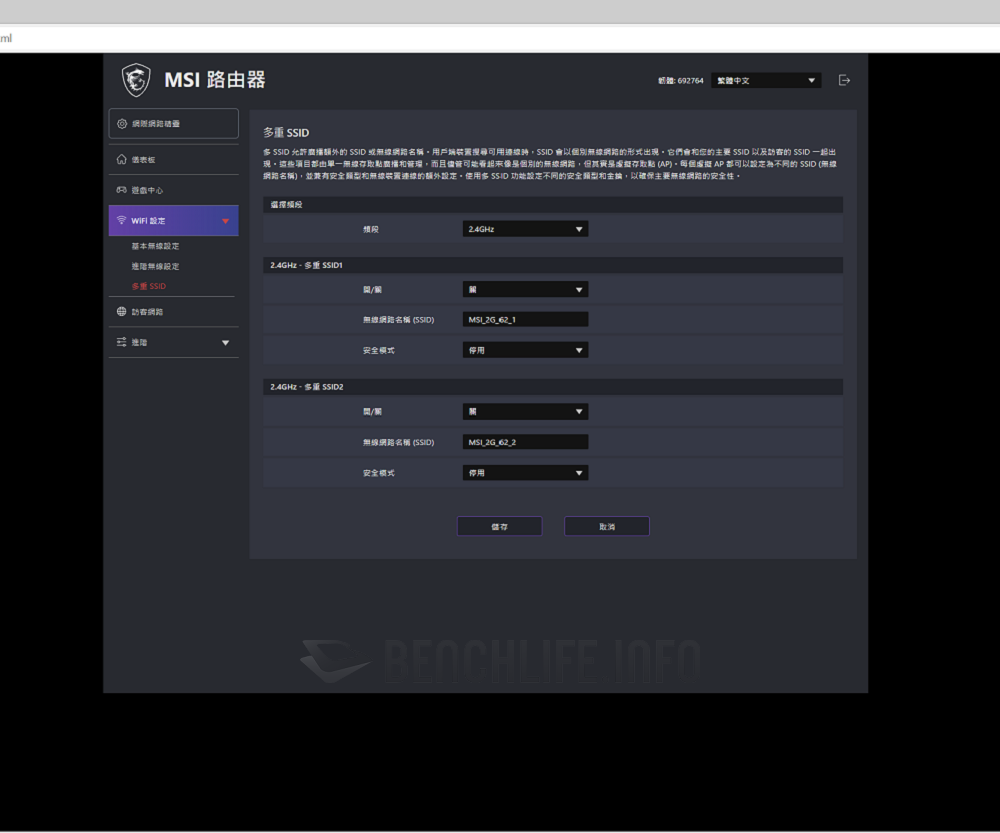Toggle SSID2 on with its 開/關 selector
The height and width of the screenshot is (833, 1000).
525,411
